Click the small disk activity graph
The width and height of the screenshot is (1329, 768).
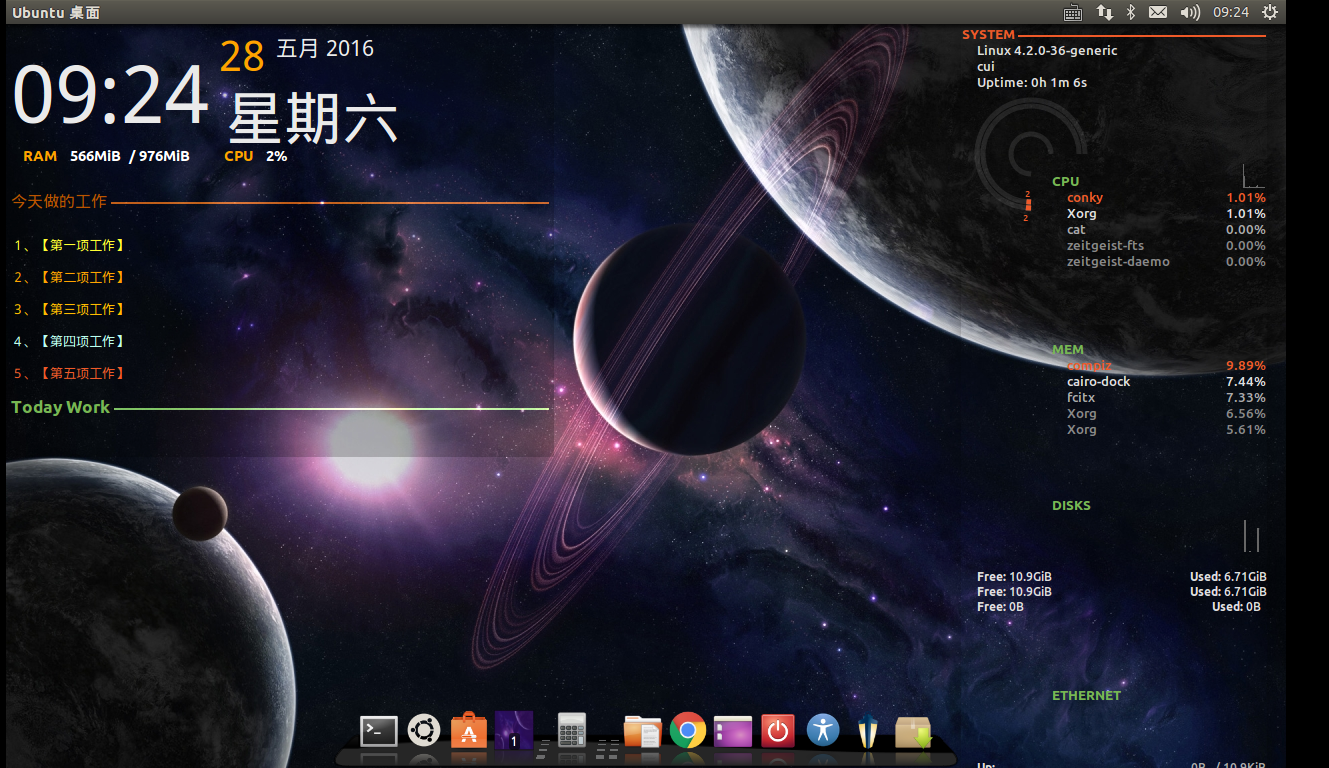pyautogui.click(x=1254, y=536)
